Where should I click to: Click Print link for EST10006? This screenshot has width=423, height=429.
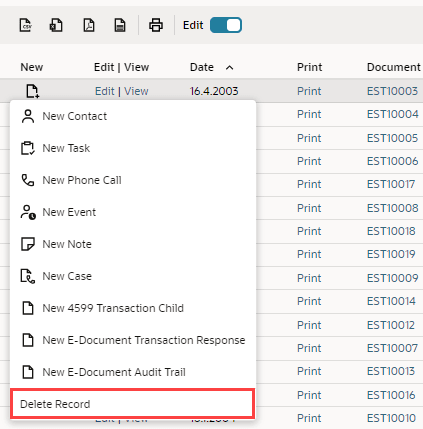point(309,161)
